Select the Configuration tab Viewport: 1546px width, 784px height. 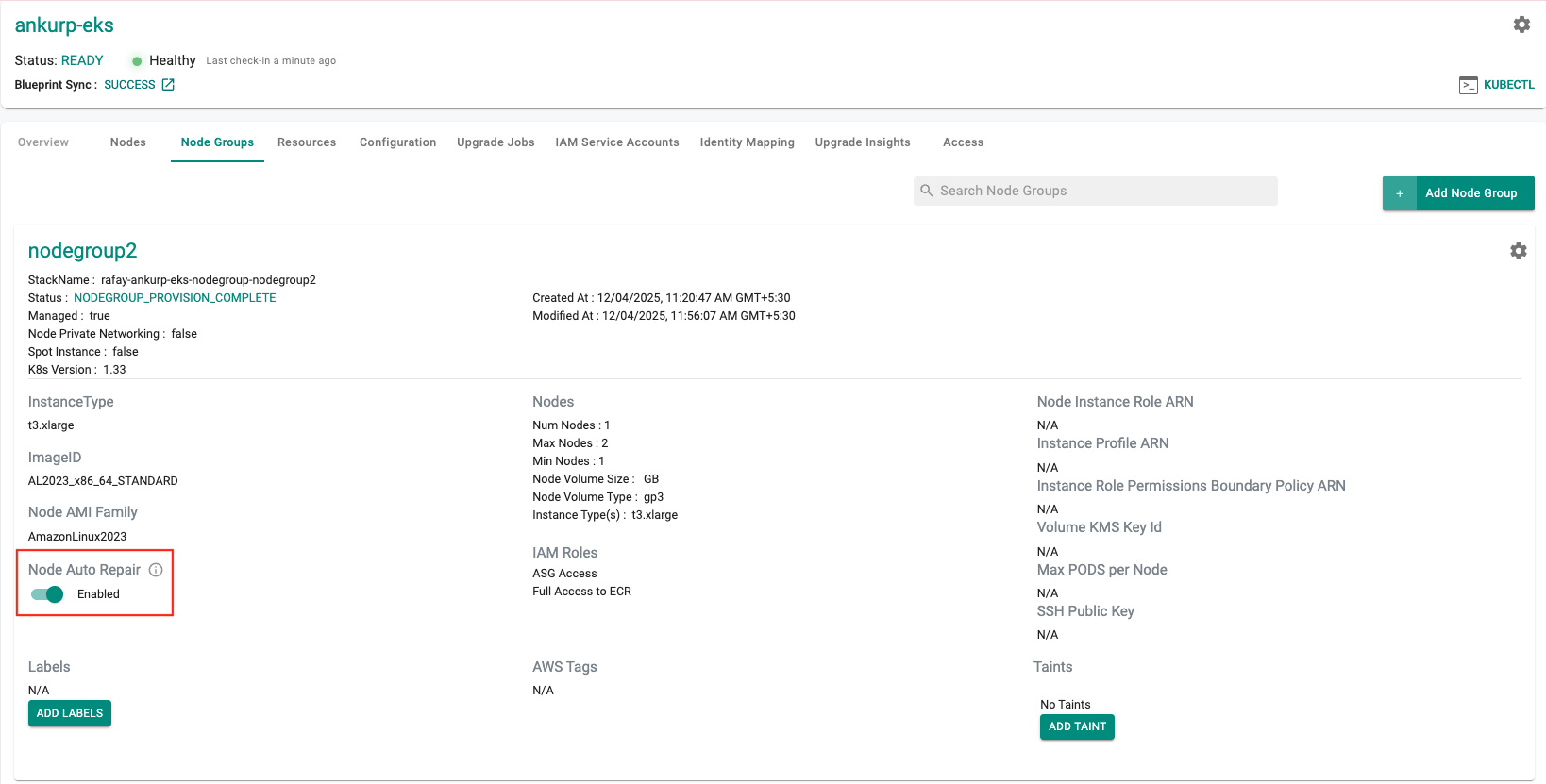[397, 142]
